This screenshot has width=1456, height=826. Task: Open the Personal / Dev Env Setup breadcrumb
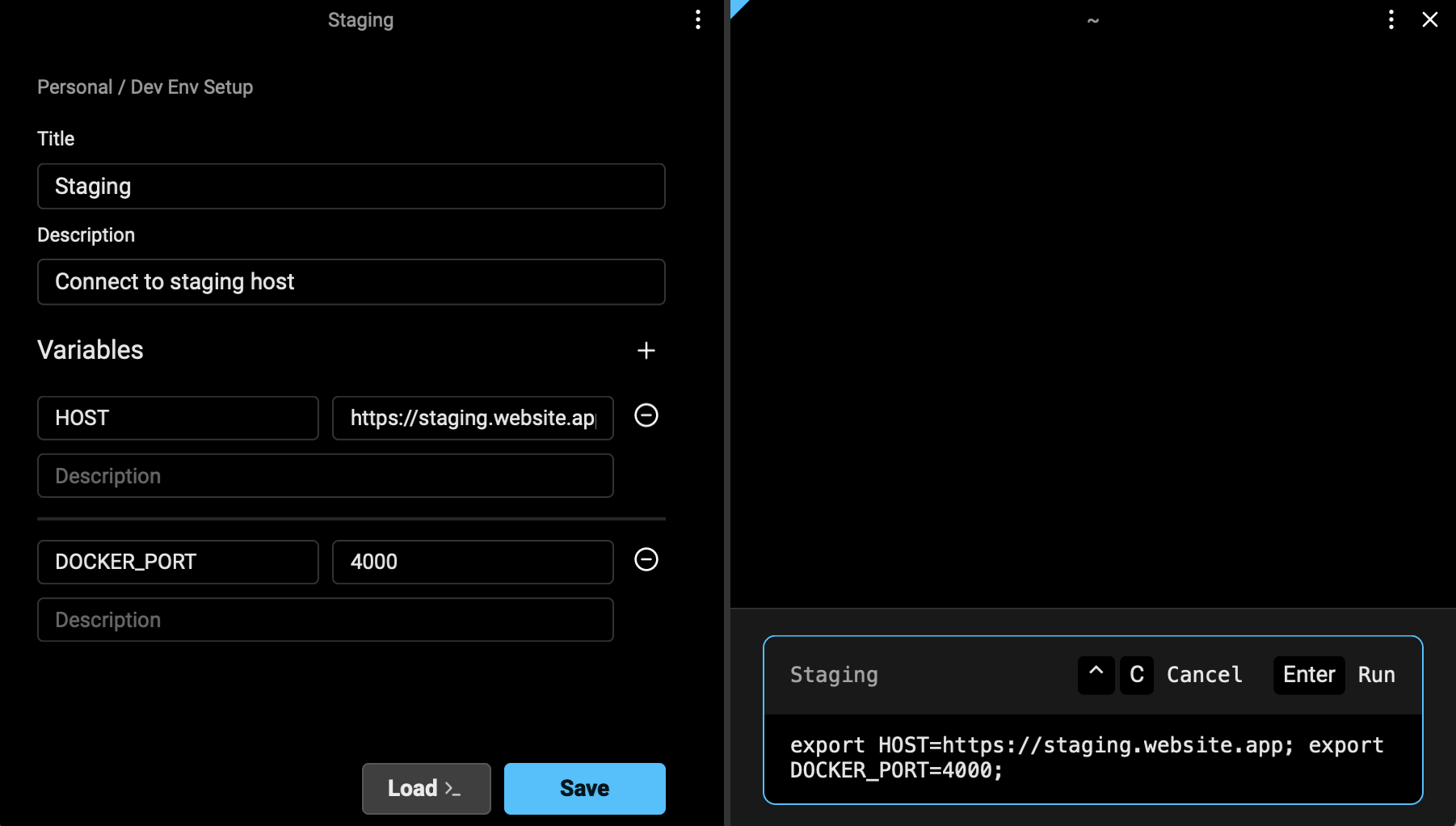[x=145, y=87]
